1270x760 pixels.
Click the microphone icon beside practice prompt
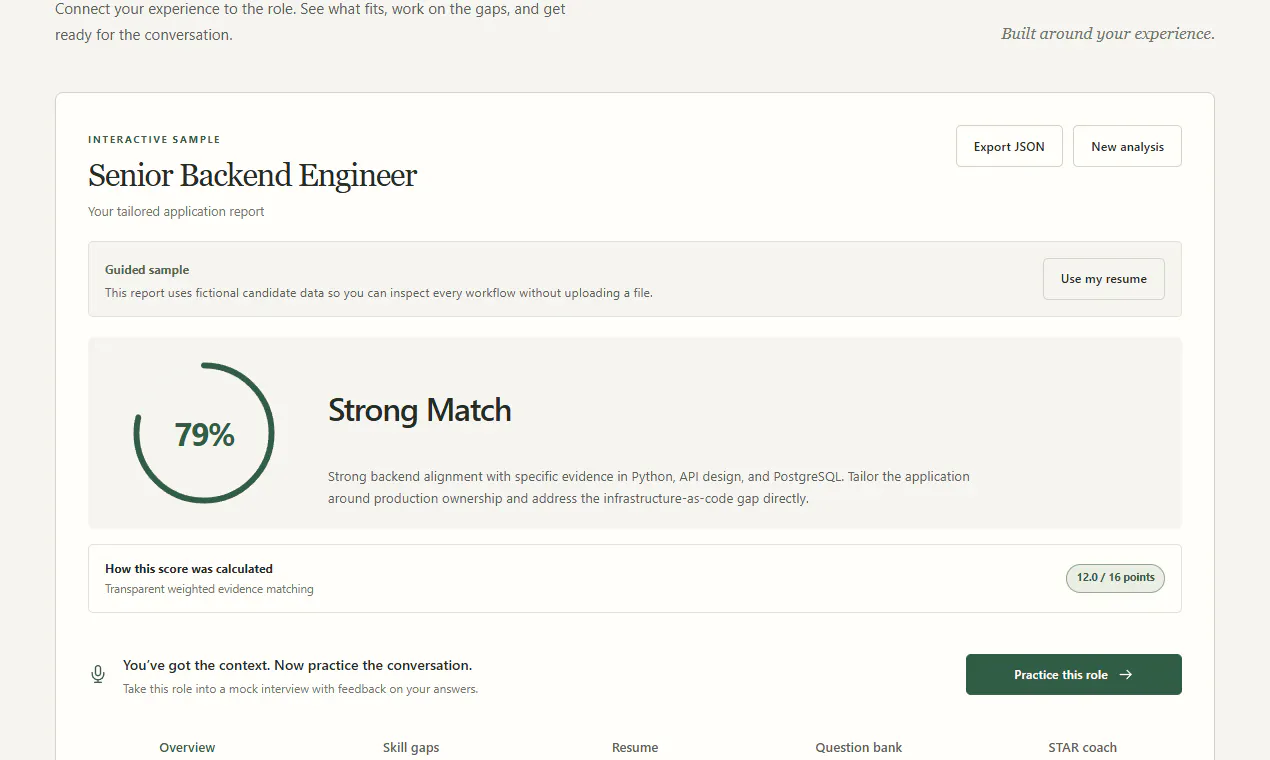[98, 675]
